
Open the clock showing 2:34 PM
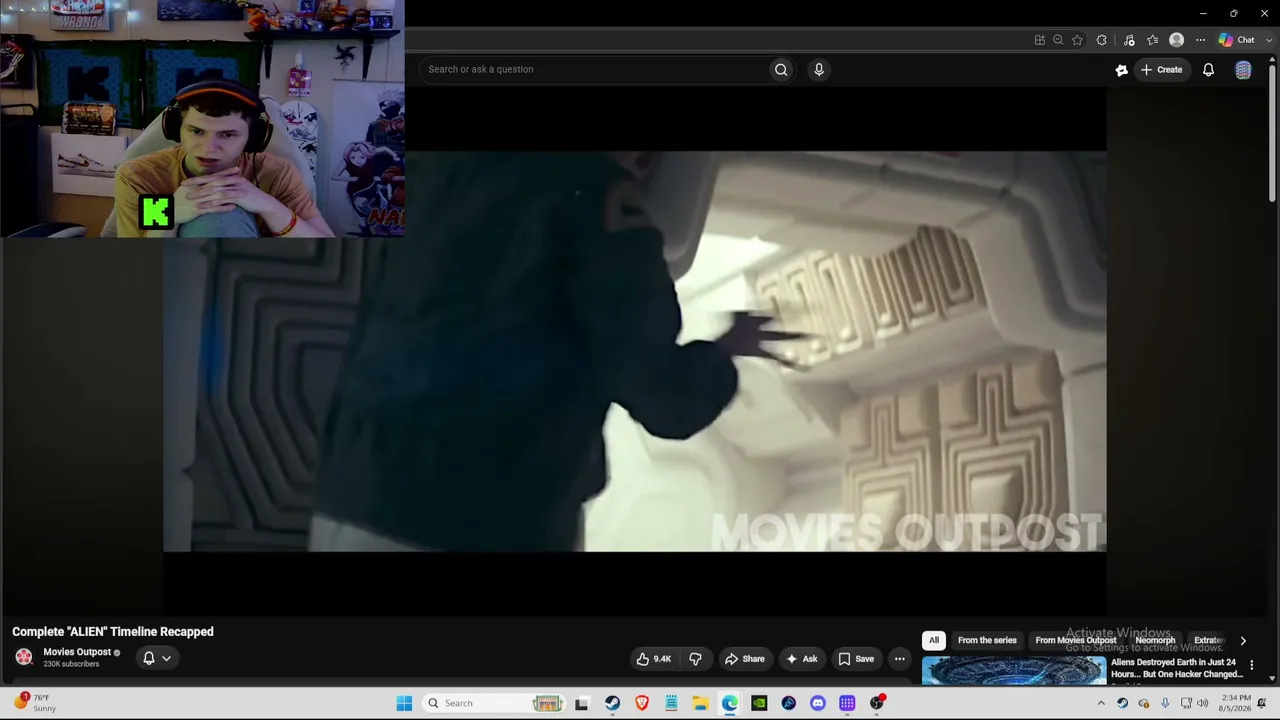click(x=1236, y=703)
